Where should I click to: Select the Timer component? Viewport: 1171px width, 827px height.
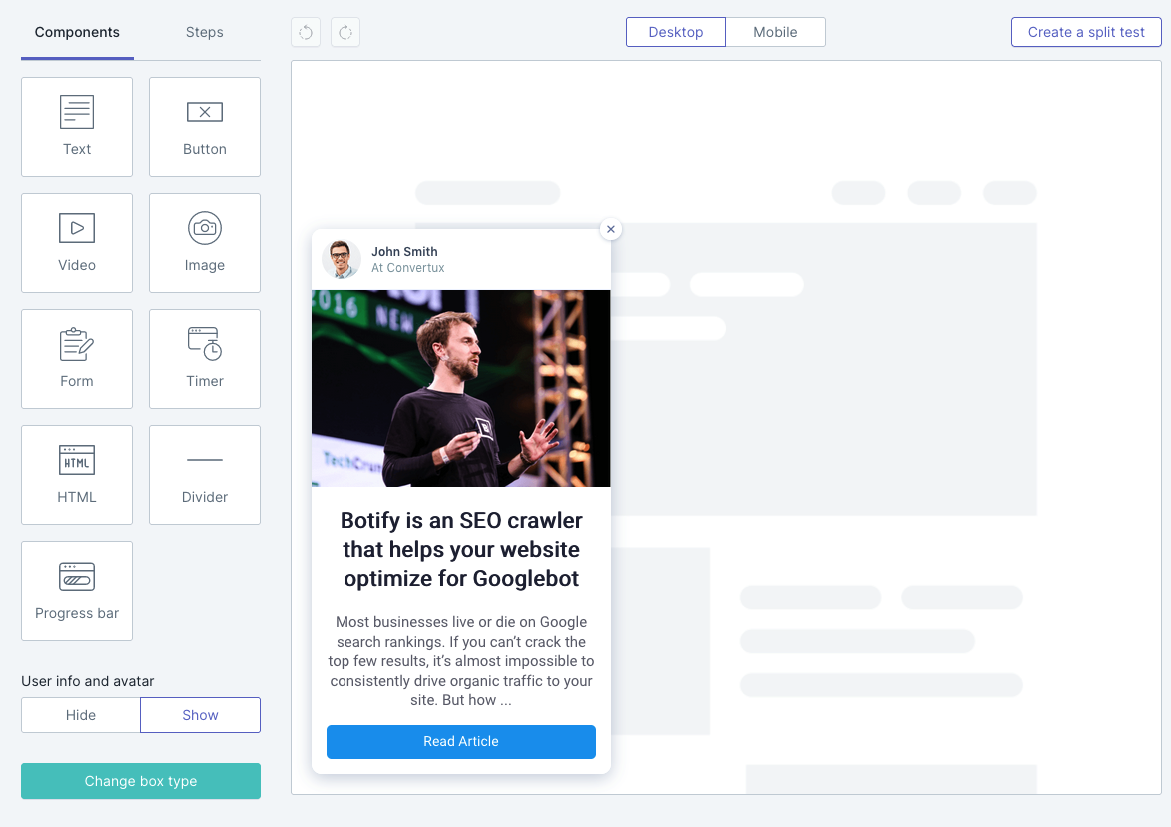tap(205, 359)
